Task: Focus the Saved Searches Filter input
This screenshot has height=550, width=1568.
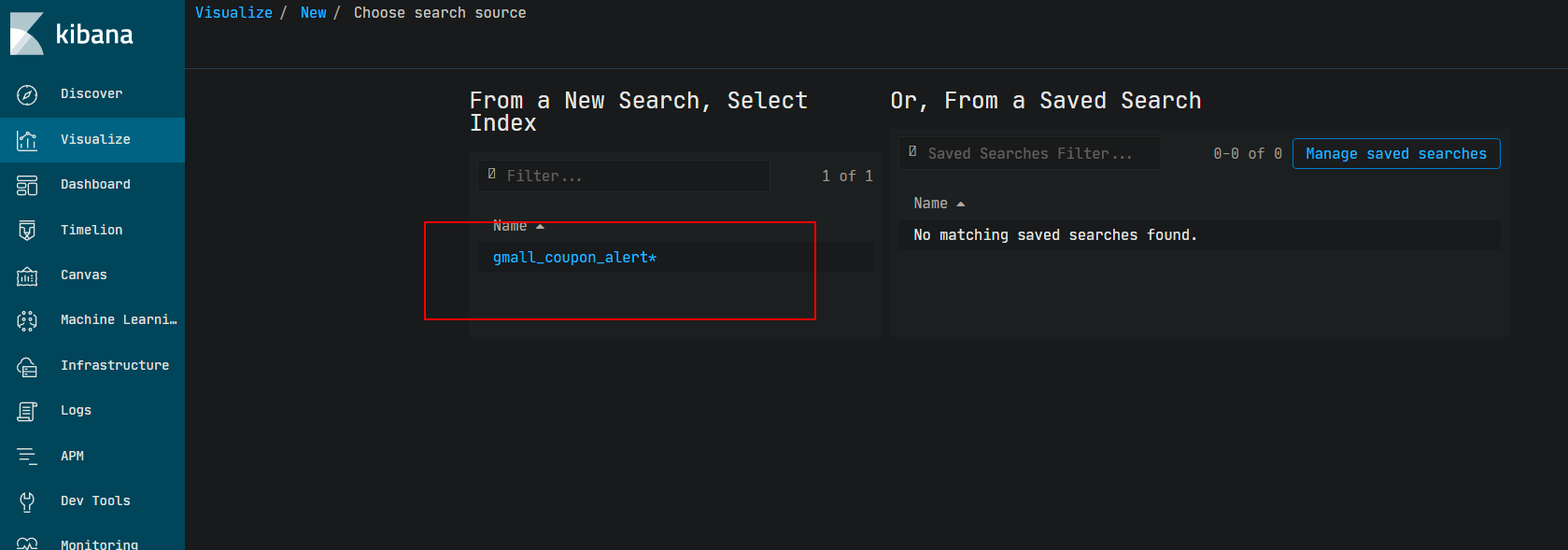Action: pyautogui.click(x=1030, y=153)
